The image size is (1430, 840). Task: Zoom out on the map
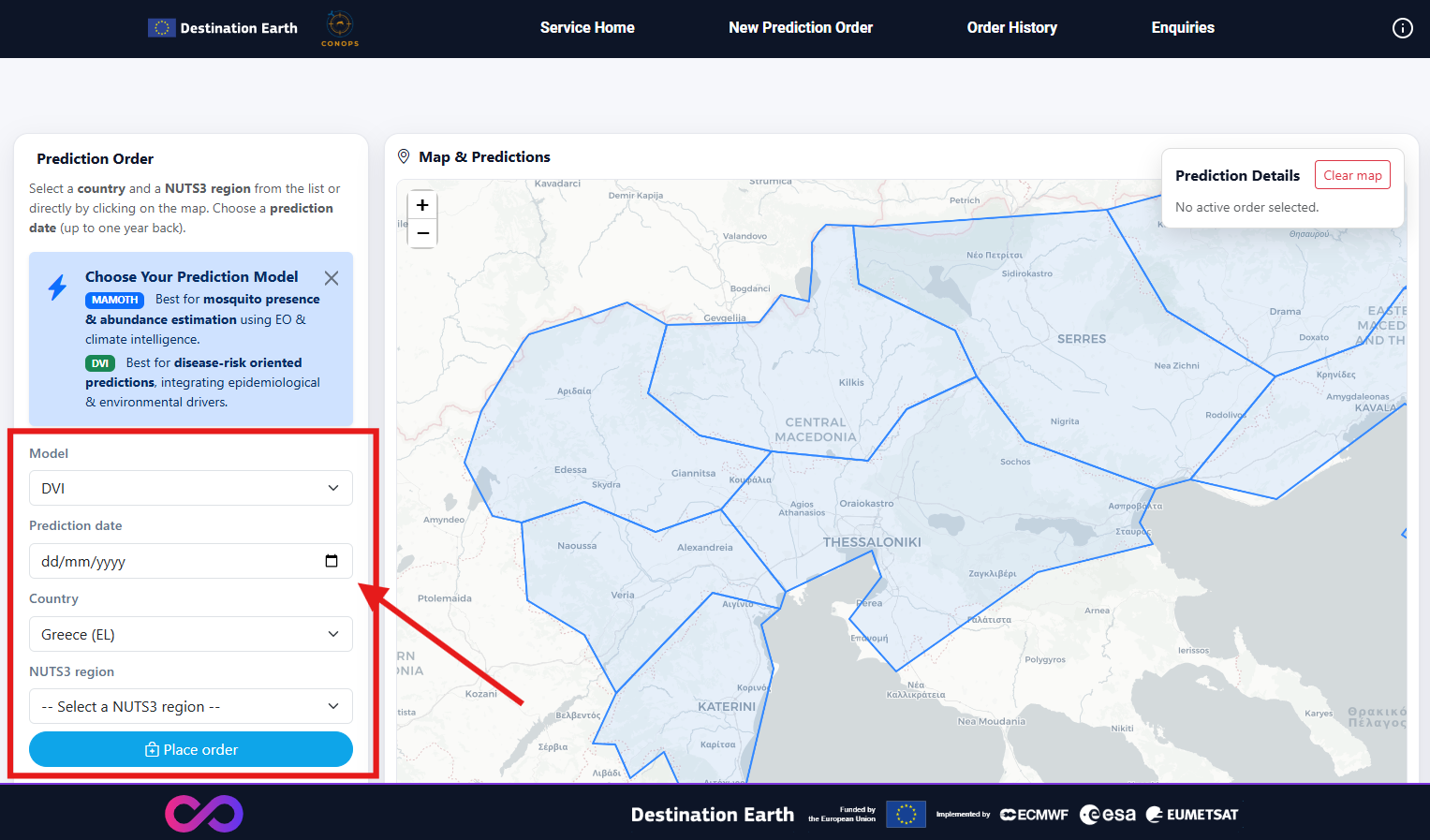tap(422, 233)
